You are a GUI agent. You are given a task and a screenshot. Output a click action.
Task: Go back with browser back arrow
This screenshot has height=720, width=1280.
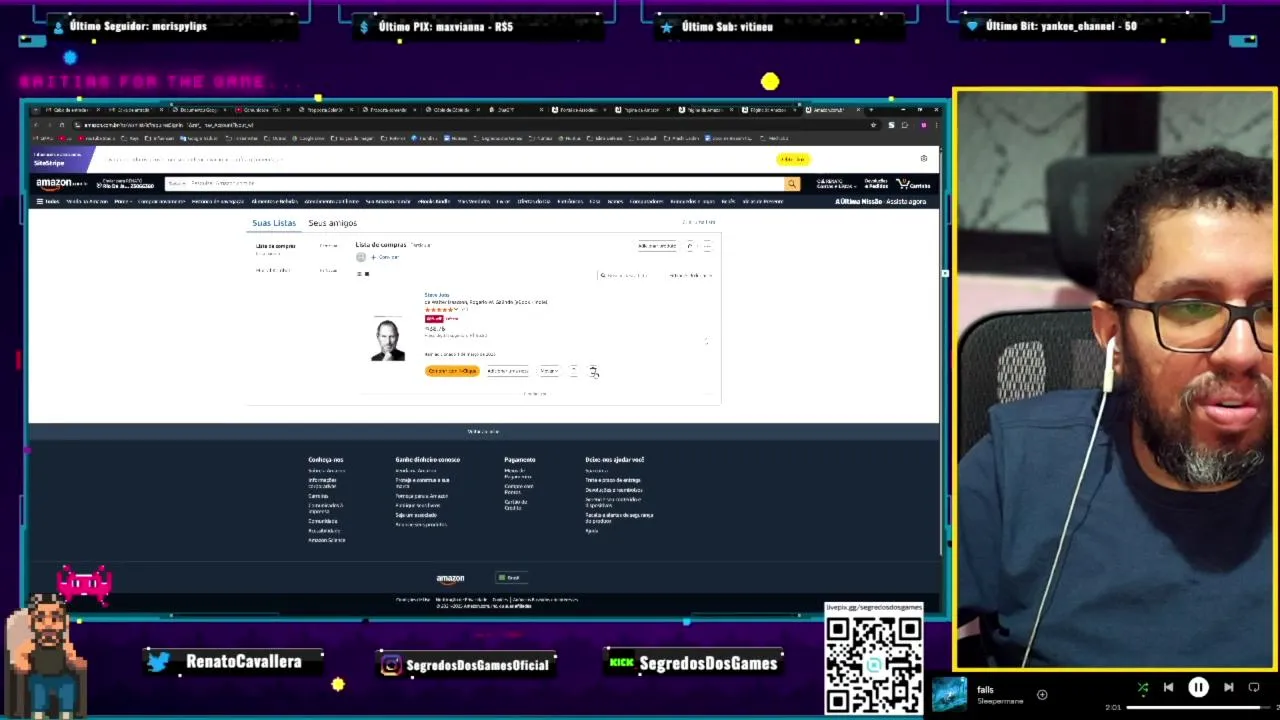[x=36, y=125]
